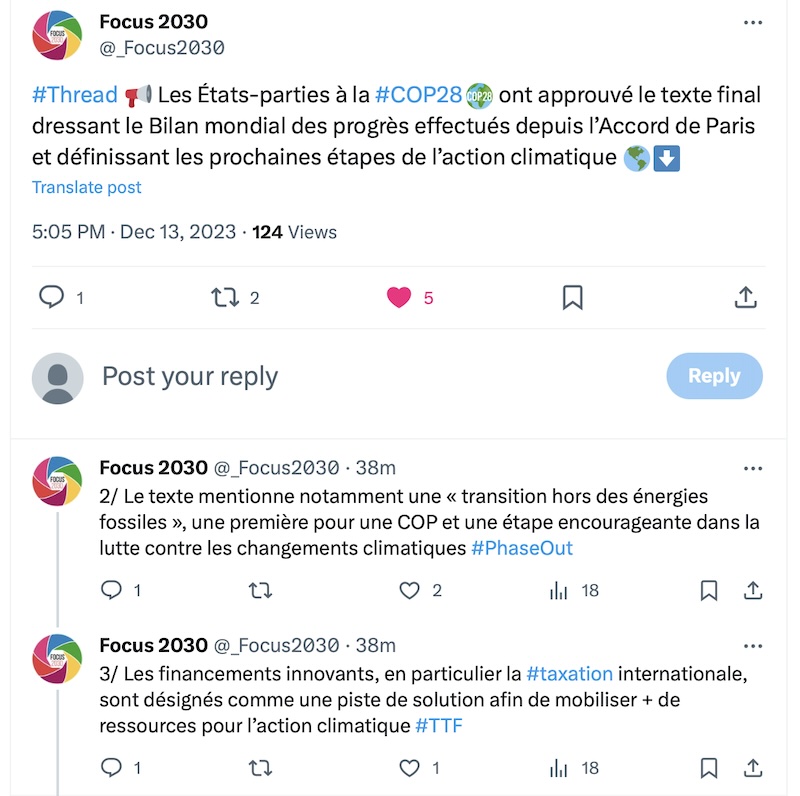Viewport: 800px width, 796px height.
Task: Repost the 2/ reply about energy transition
Action: pyautogui.click(x=259, y=591)
